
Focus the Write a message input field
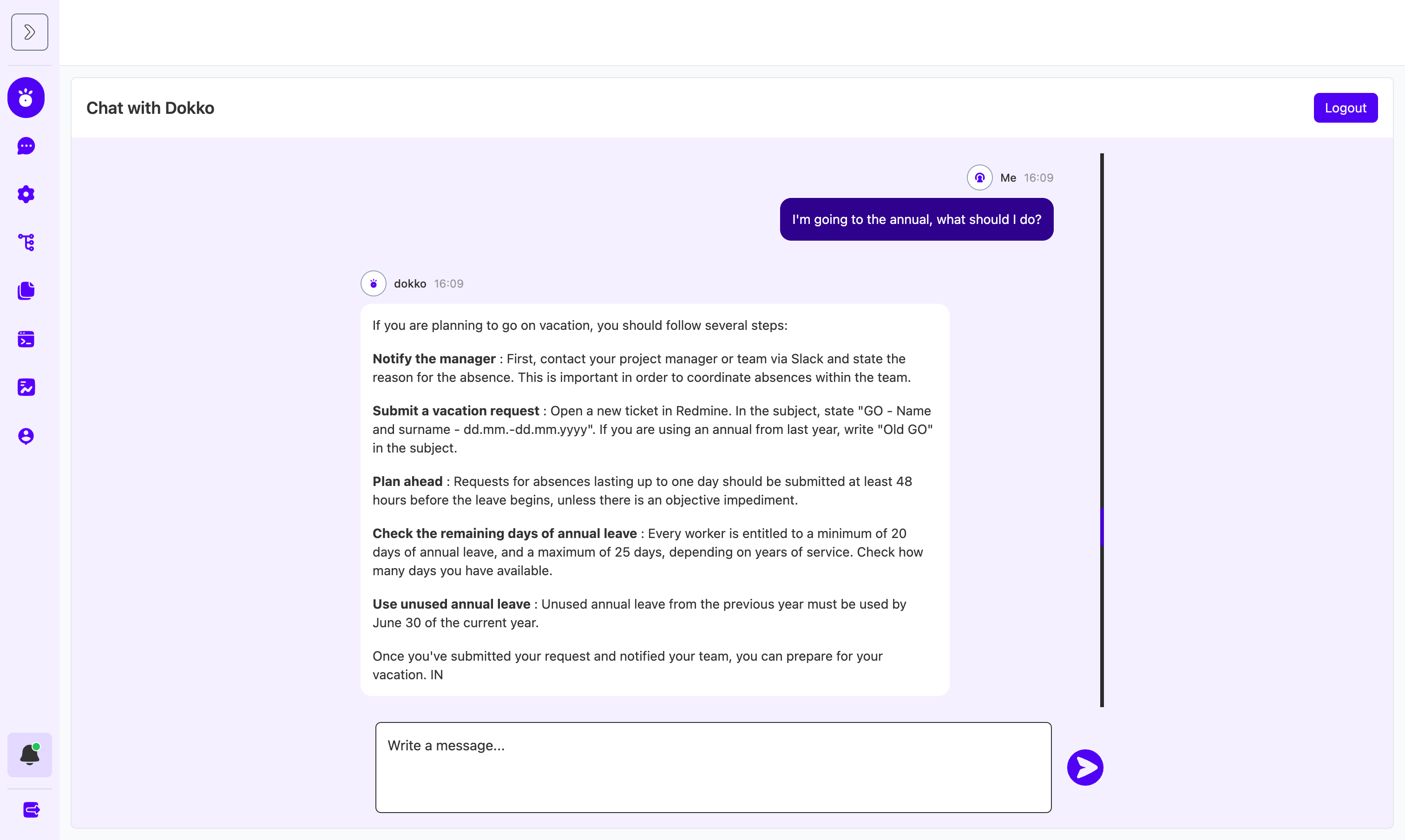[x=713, y=768]
